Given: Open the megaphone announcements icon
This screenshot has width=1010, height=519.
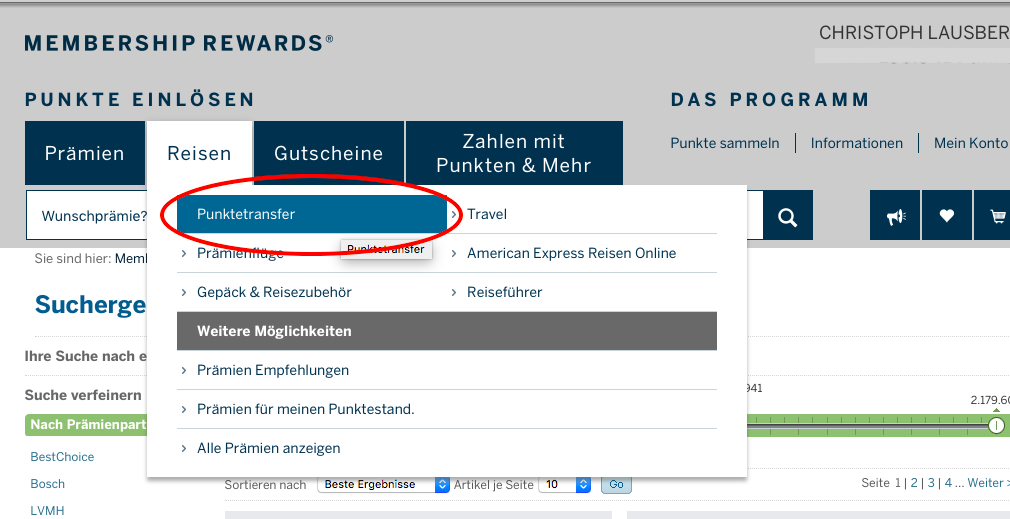Looking at the screenshot, I should [x=895, y=216].
